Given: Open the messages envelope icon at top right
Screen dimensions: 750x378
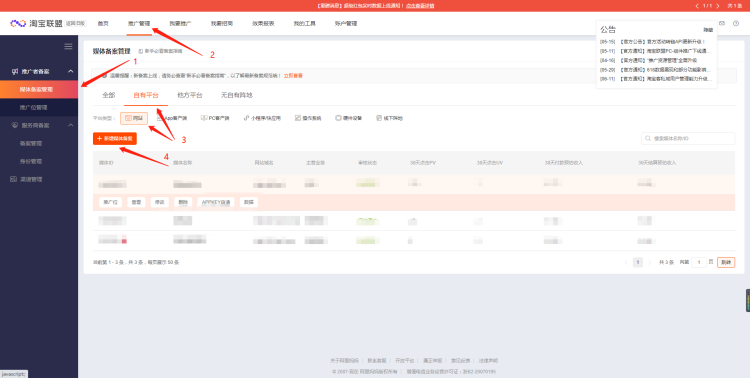Looking at the screenshot, I should click(722, 23).
